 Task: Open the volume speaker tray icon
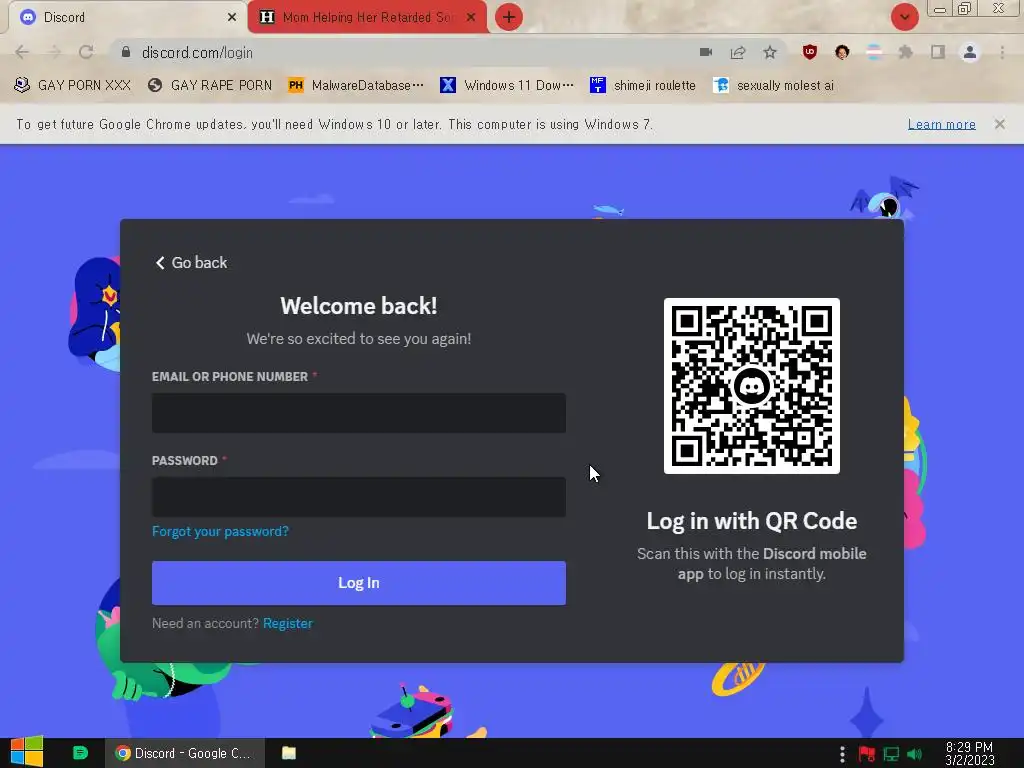tap(914, 754)
